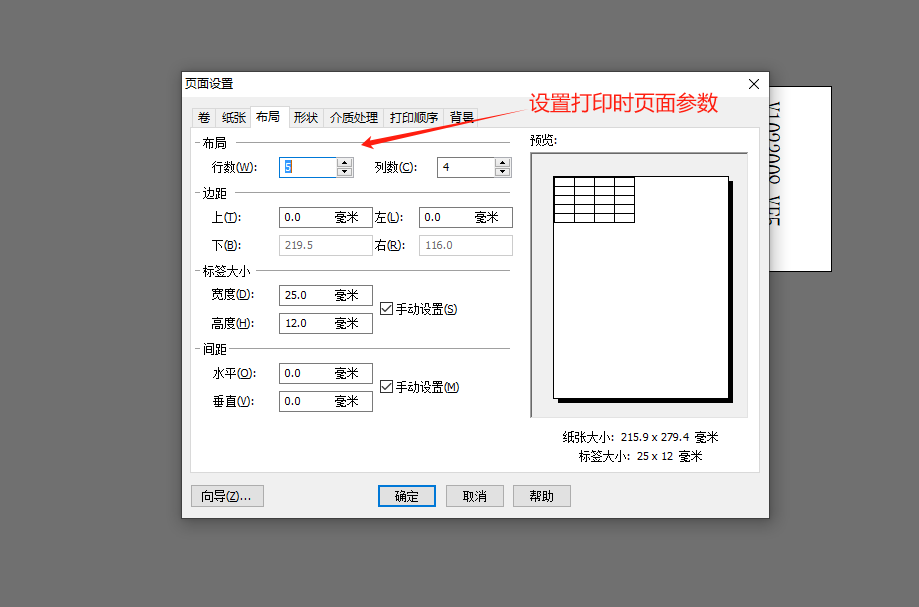Screen dimensions: 919x607
Task: Click the 标签大小 25 x 12 text
Action: (640, 456)
